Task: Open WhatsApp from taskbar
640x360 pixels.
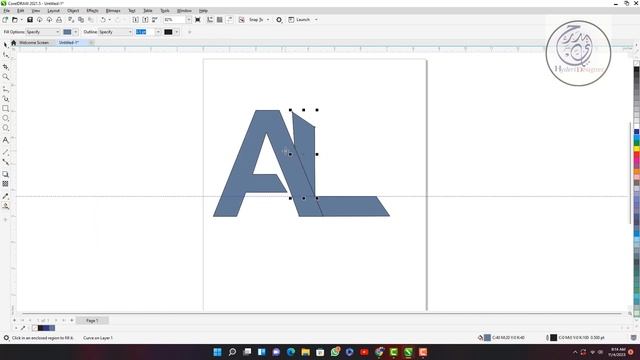Action: [x=335, y=352]
